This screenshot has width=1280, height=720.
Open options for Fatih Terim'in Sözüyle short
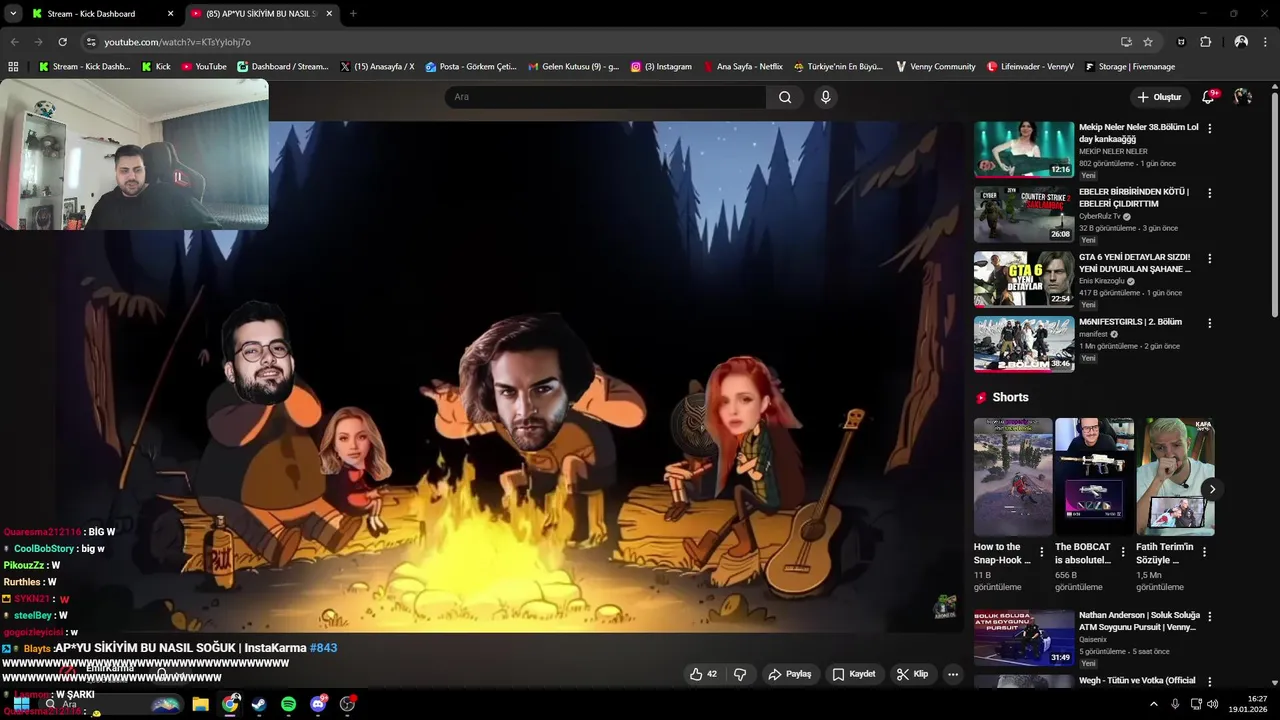[x=1204, y=552]
